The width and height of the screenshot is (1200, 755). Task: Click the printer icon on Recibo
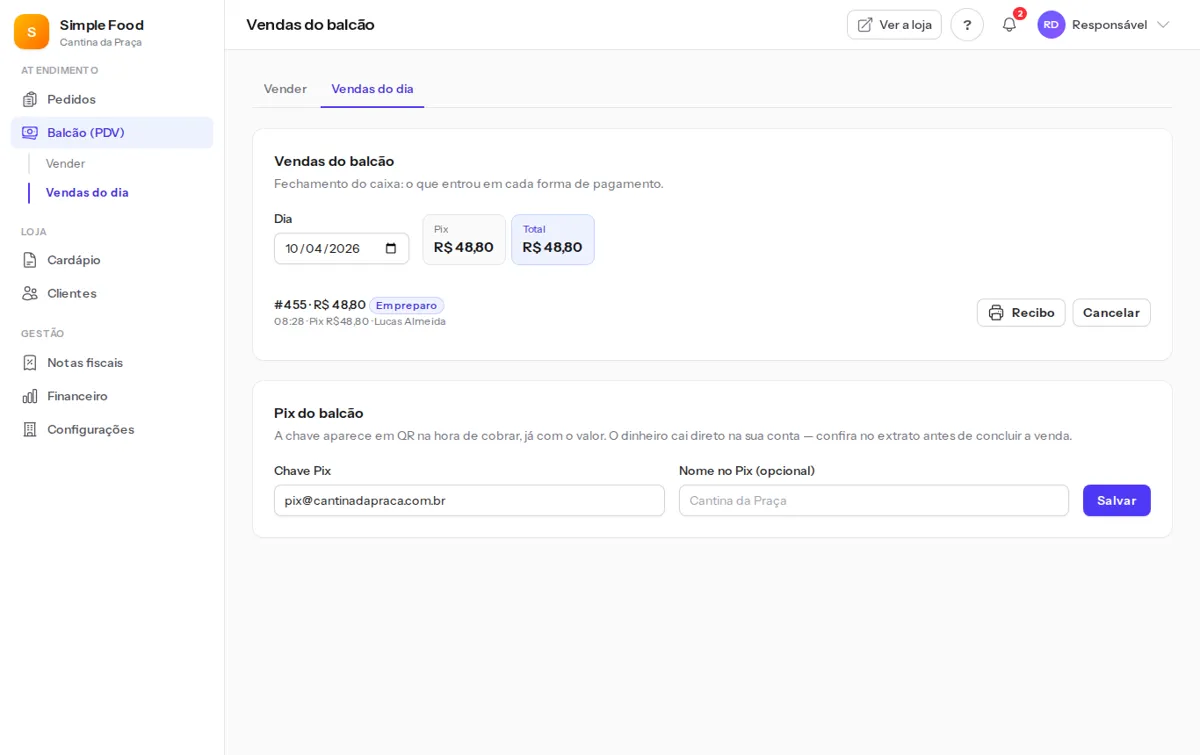pyautogui.click(x=996, y=313)
